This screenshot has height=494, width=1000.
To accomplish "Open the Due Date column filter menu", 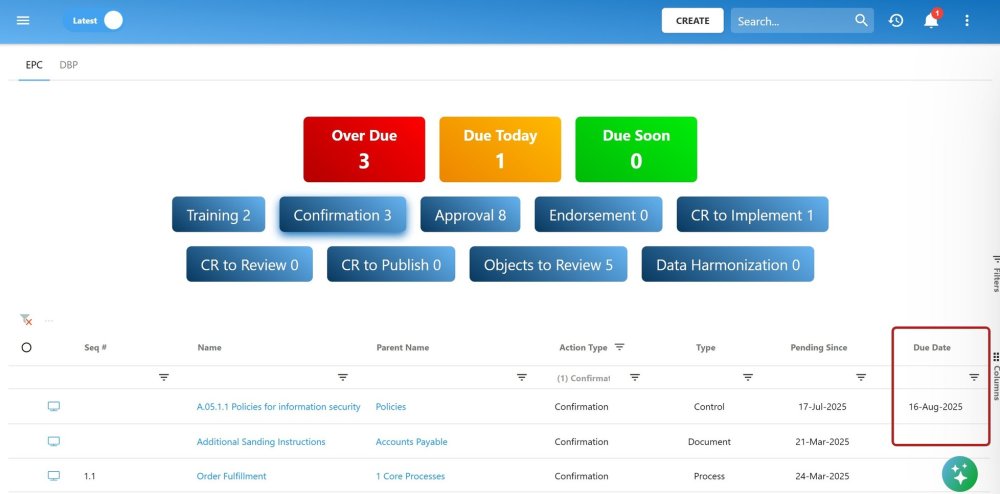I will [x=974, y=377].
